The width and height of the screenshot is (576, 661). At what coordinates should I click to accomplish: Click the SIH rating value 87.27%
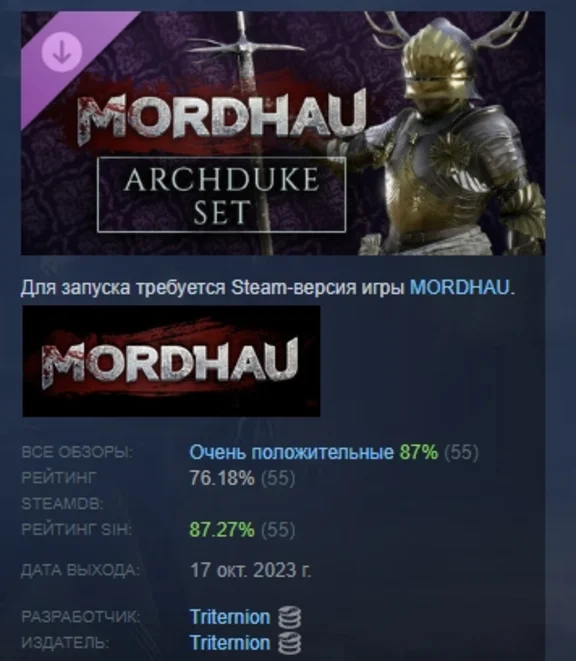[222, 529]
